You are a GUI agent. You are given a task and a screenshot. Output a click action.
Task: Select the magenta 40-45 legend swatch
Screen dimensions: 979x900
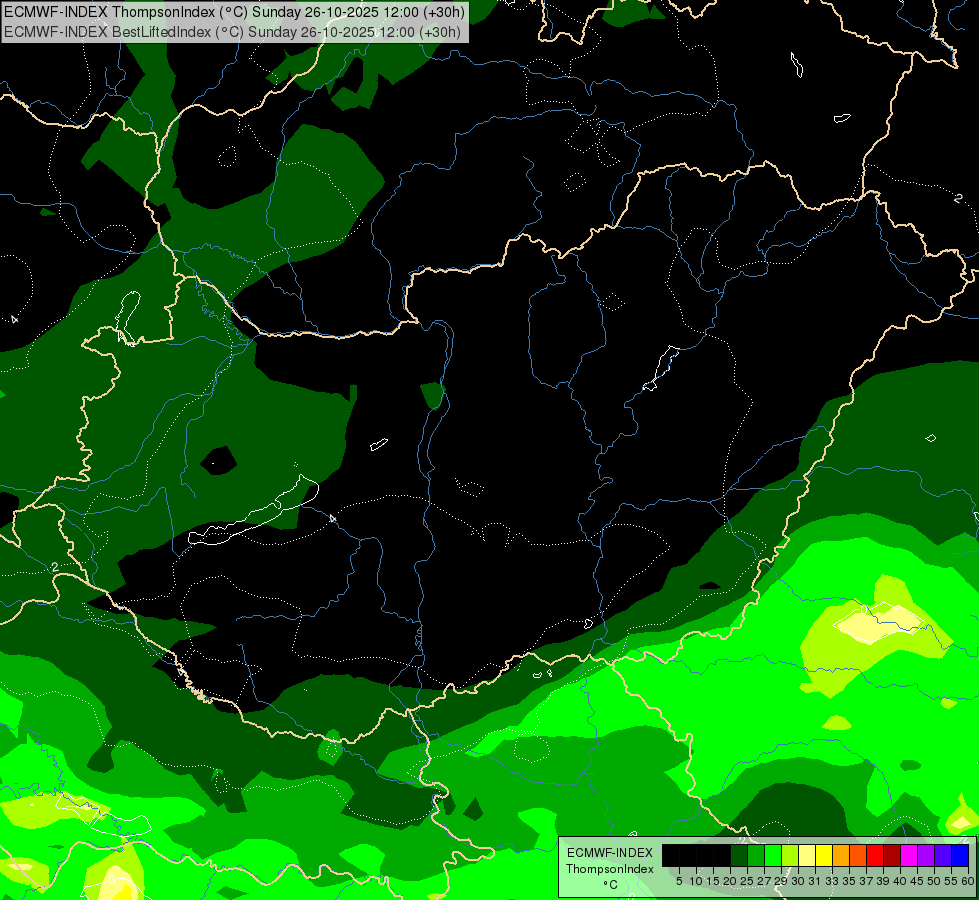[909, 855]
